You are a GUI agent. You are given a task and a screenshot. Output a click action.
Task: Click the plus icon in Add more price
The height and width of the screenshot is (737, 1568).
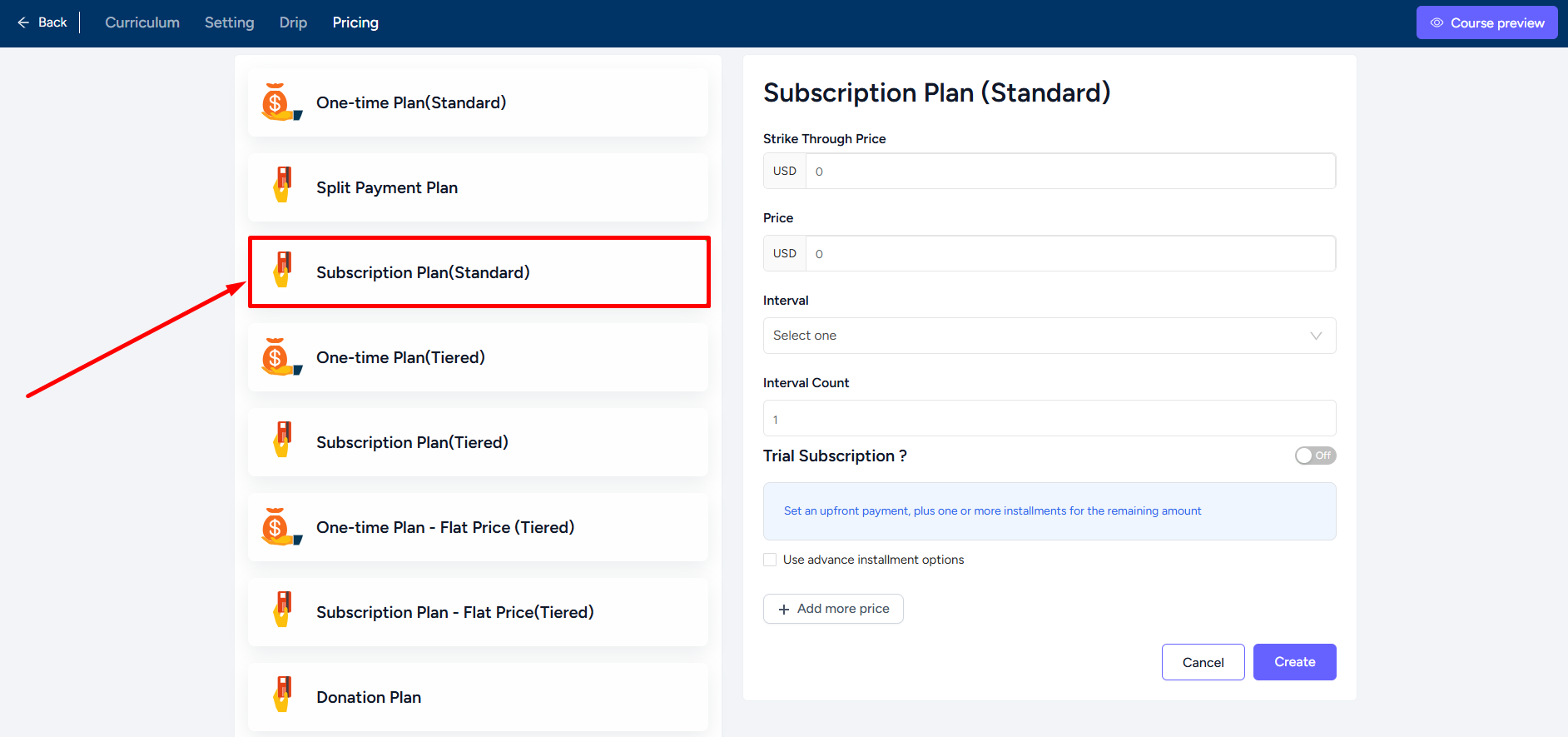[x=784, y=610]
